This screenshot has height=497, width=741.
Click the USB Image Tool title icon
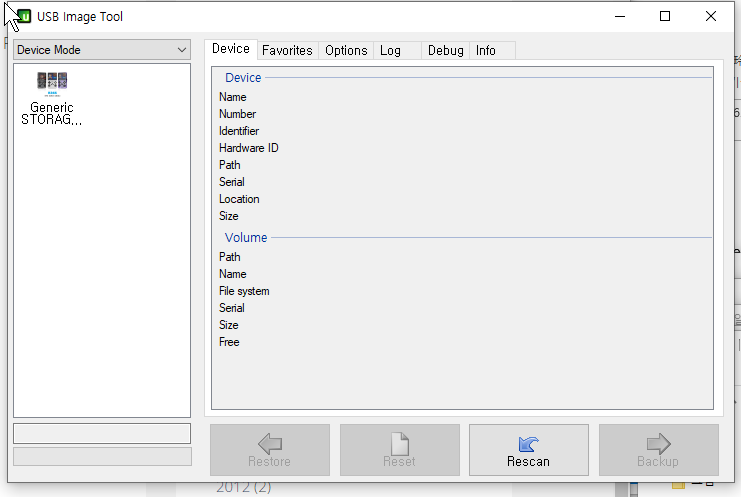[x=24, y=17]
